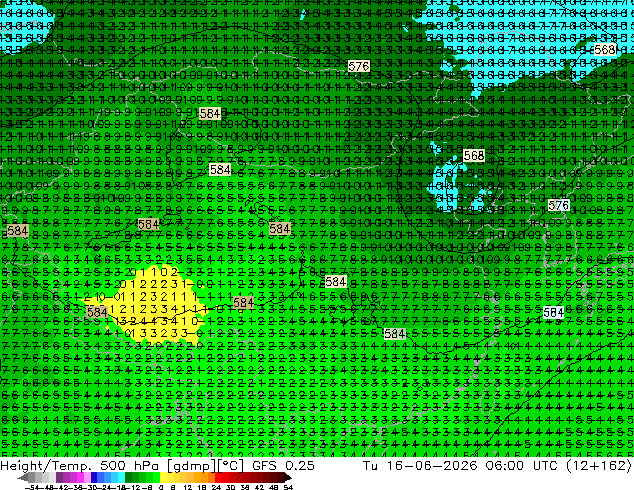Click the 'Tu 16-06-2026' date text
Viewport: 634px width, 490px height.
pyautogui.click(x=421, y=465)
